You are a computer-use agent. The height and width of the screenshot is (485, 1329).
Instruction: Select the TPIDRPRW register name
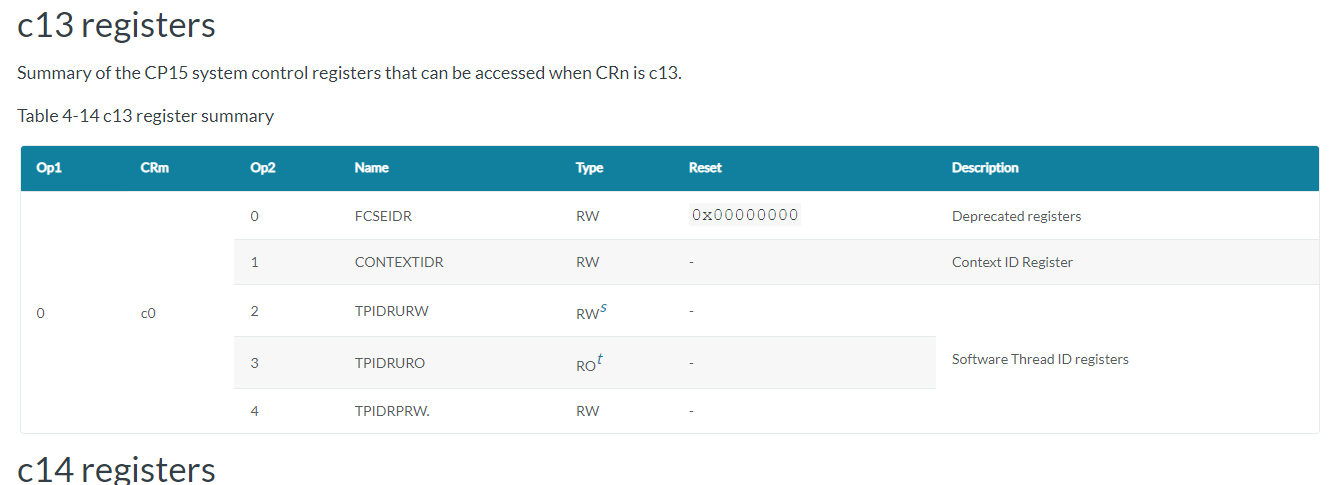tap(392, 411)
